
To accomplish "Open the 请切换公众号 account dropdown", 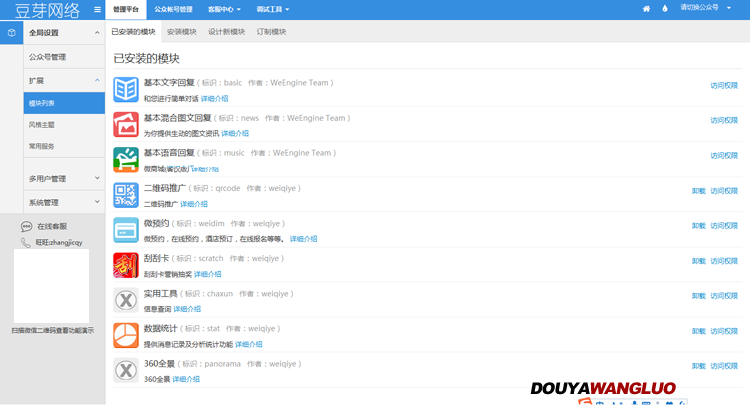I will [x=706, y=8].
